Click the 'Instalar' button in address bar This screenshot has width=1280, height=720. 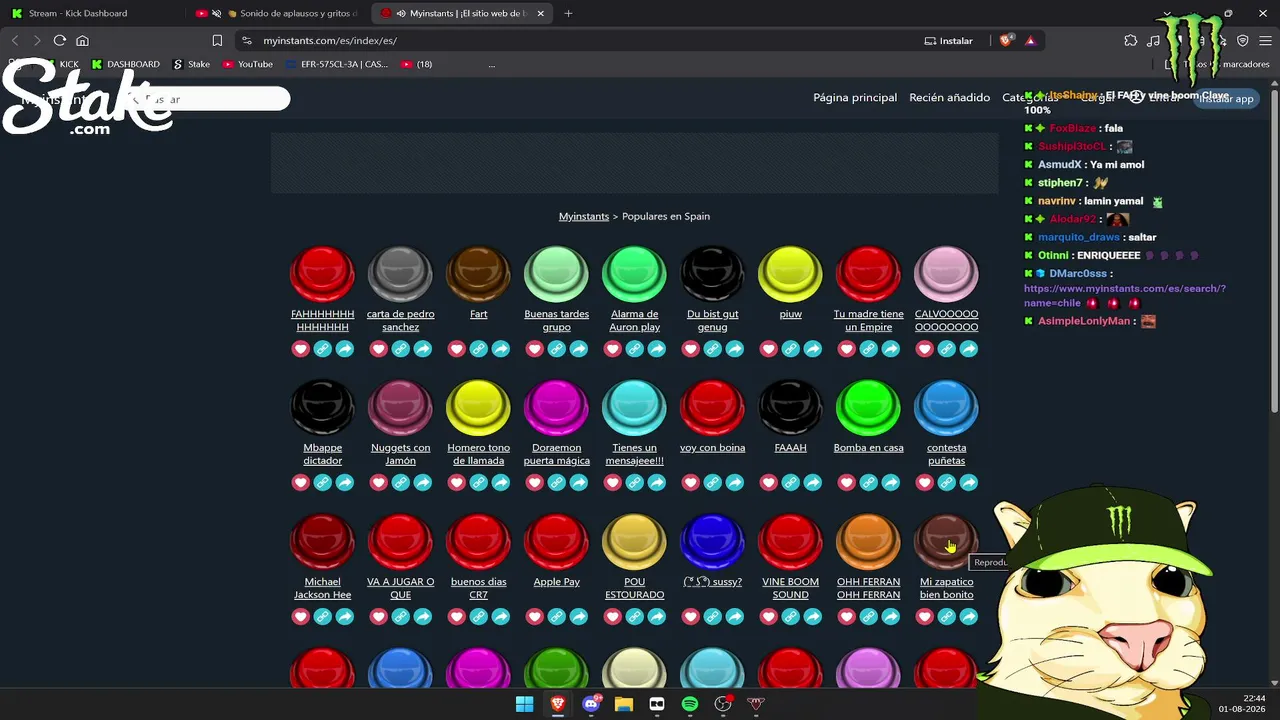tap(948, 41)
